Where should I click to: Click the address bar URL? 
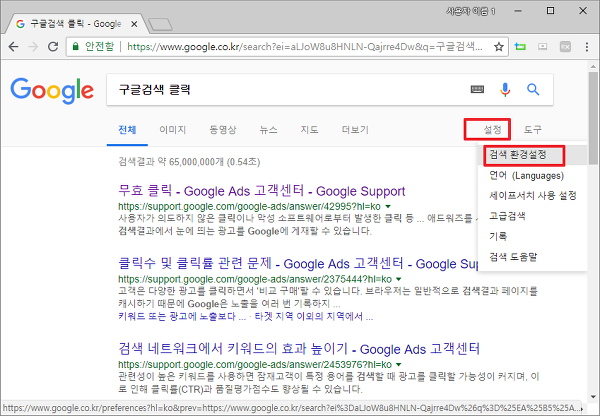pos(305,47)
